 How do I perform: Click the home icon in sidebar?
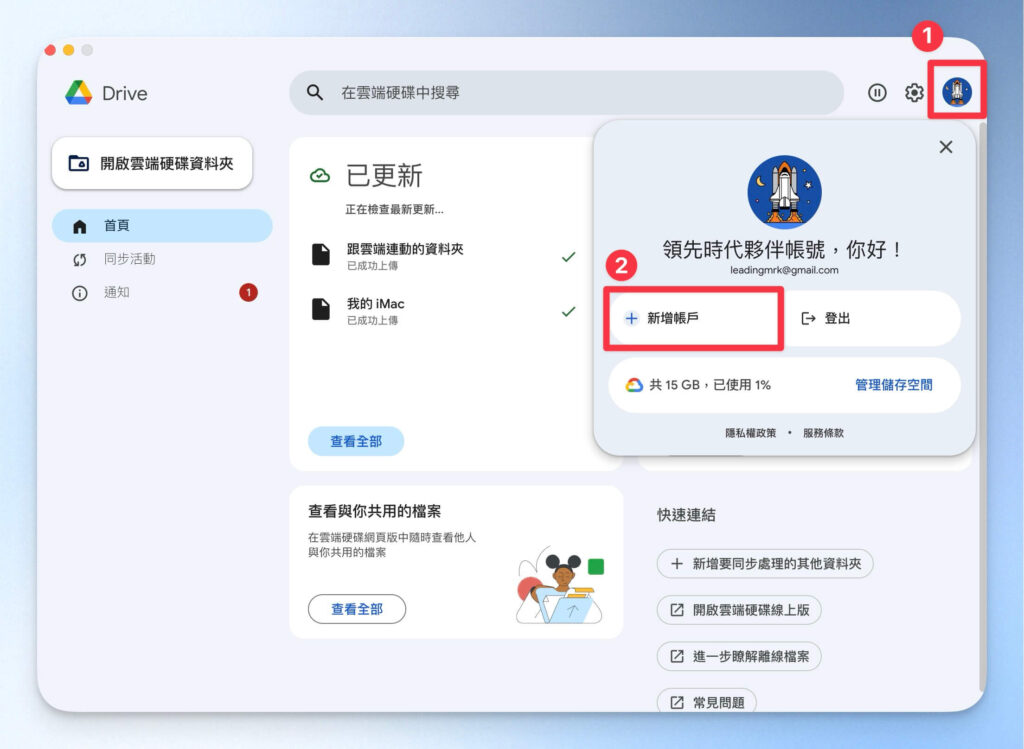pyautogui.click(x=80, y=227)
